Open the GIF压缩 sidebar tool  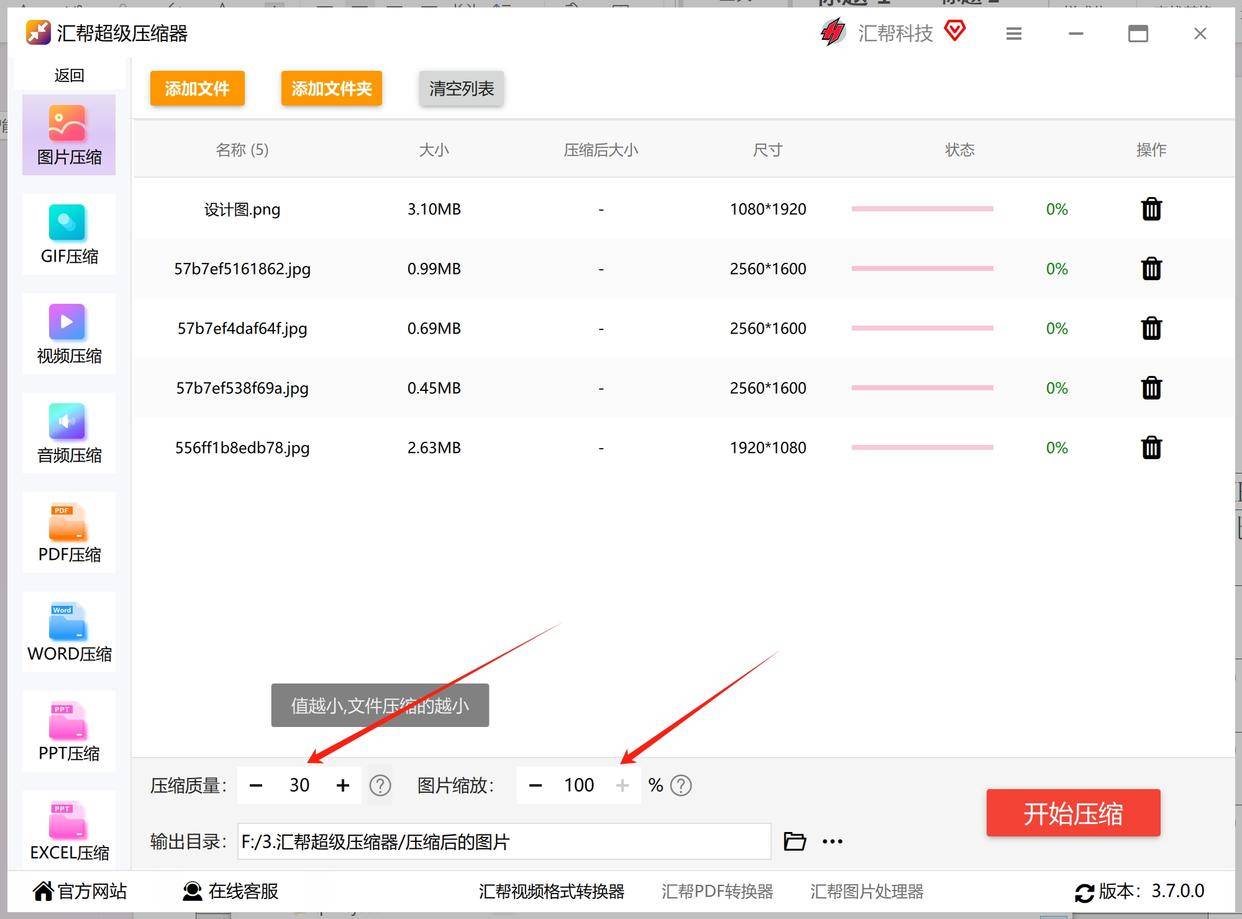pyautogui.click(x=69, y=234)
